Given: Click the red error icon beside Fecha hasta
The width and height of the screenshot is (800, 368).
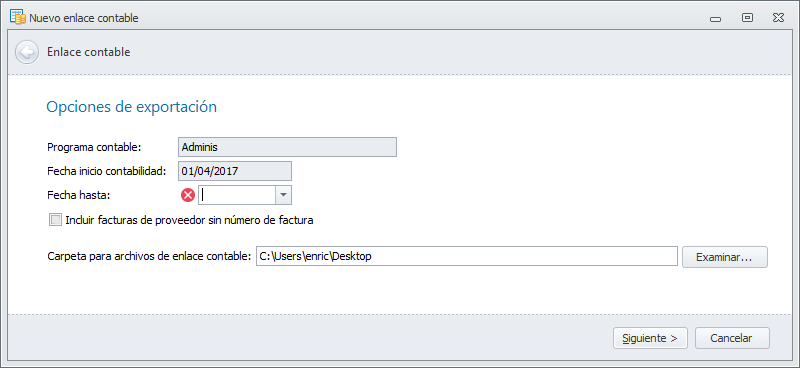Looking at the screenshot, I should click(188, 195).
